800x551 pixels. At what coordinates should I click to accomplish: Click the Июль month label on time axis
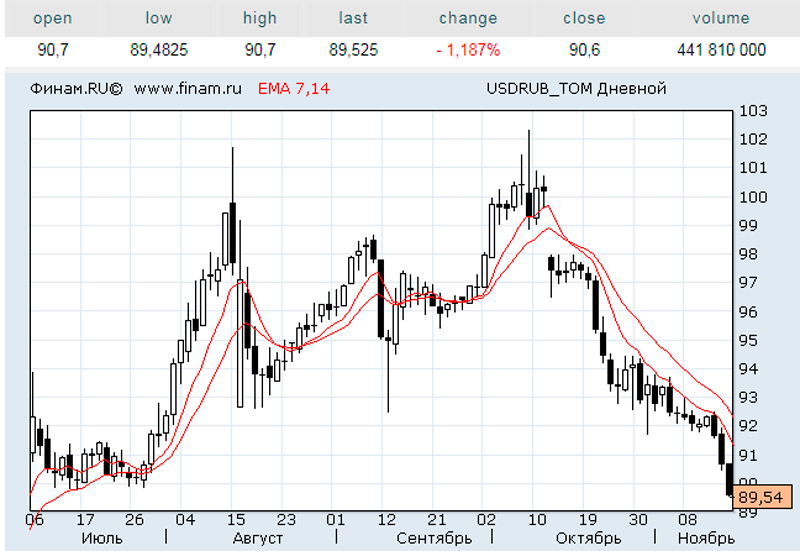101,538
